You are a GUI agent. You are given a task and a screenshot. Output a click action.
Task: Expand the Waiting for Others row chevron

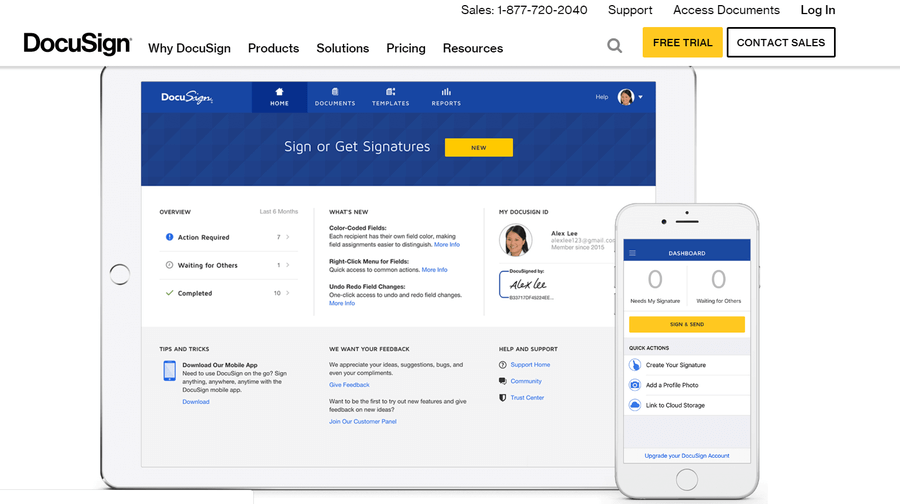288,265
